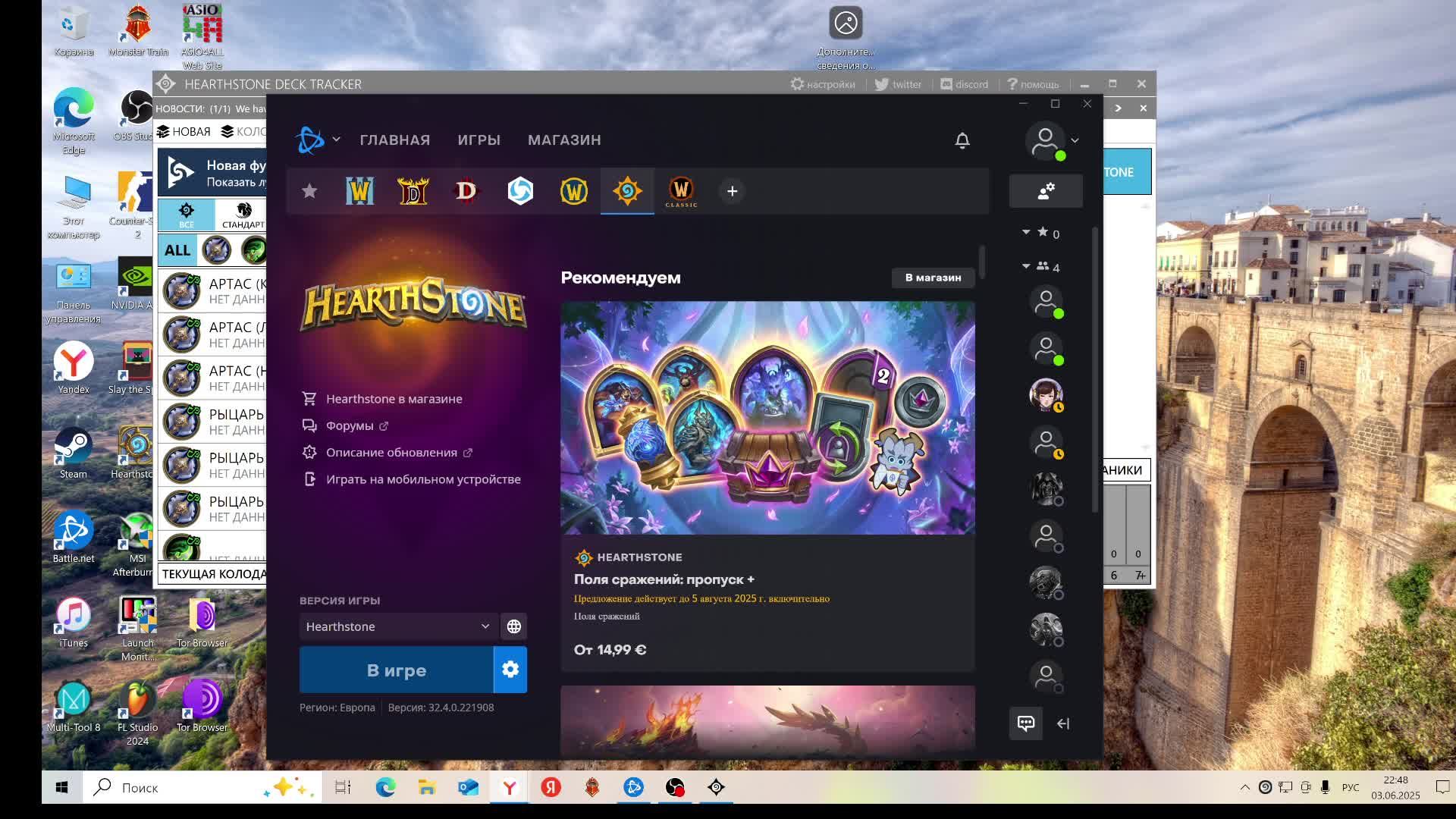Open the Battlegrounds pass promo image

[767, 418]
